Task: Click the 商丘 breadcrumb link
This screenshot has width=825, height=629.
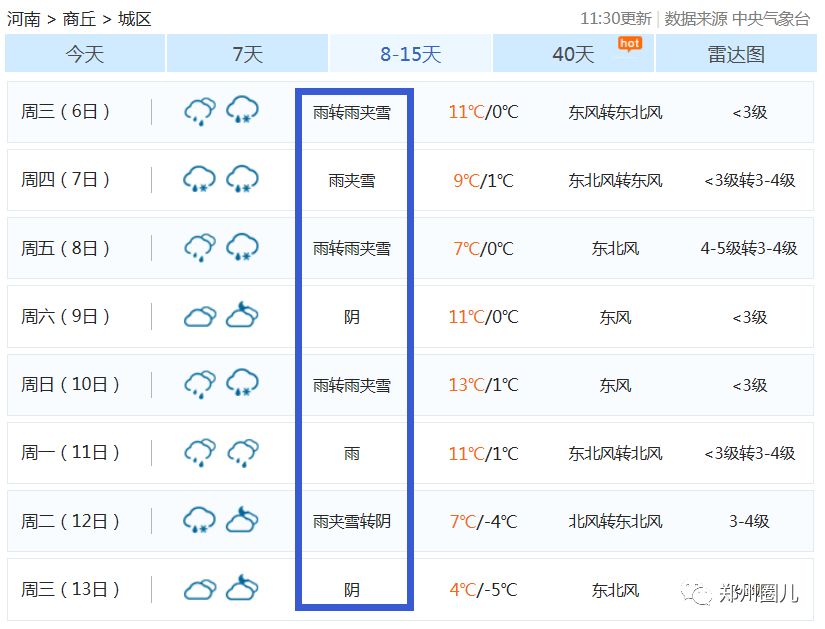Action: click(79, 18)
